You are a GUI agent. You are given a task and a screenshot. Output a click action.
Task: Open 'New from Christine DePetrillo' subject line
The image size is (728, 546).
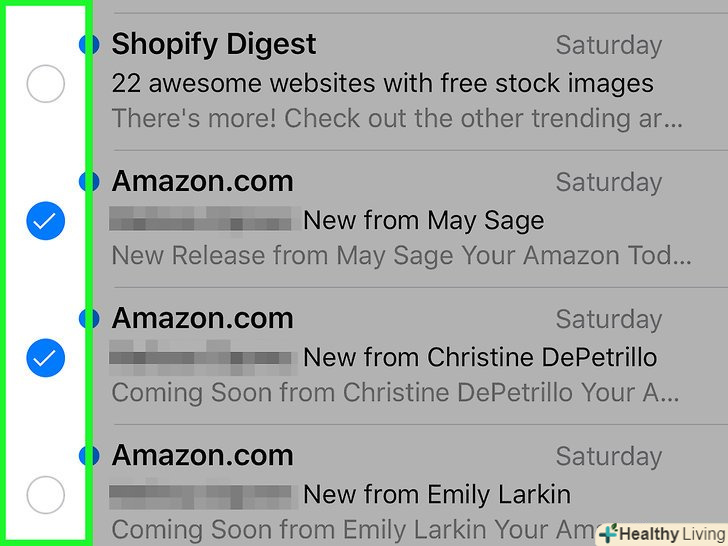tap(480, 357)
